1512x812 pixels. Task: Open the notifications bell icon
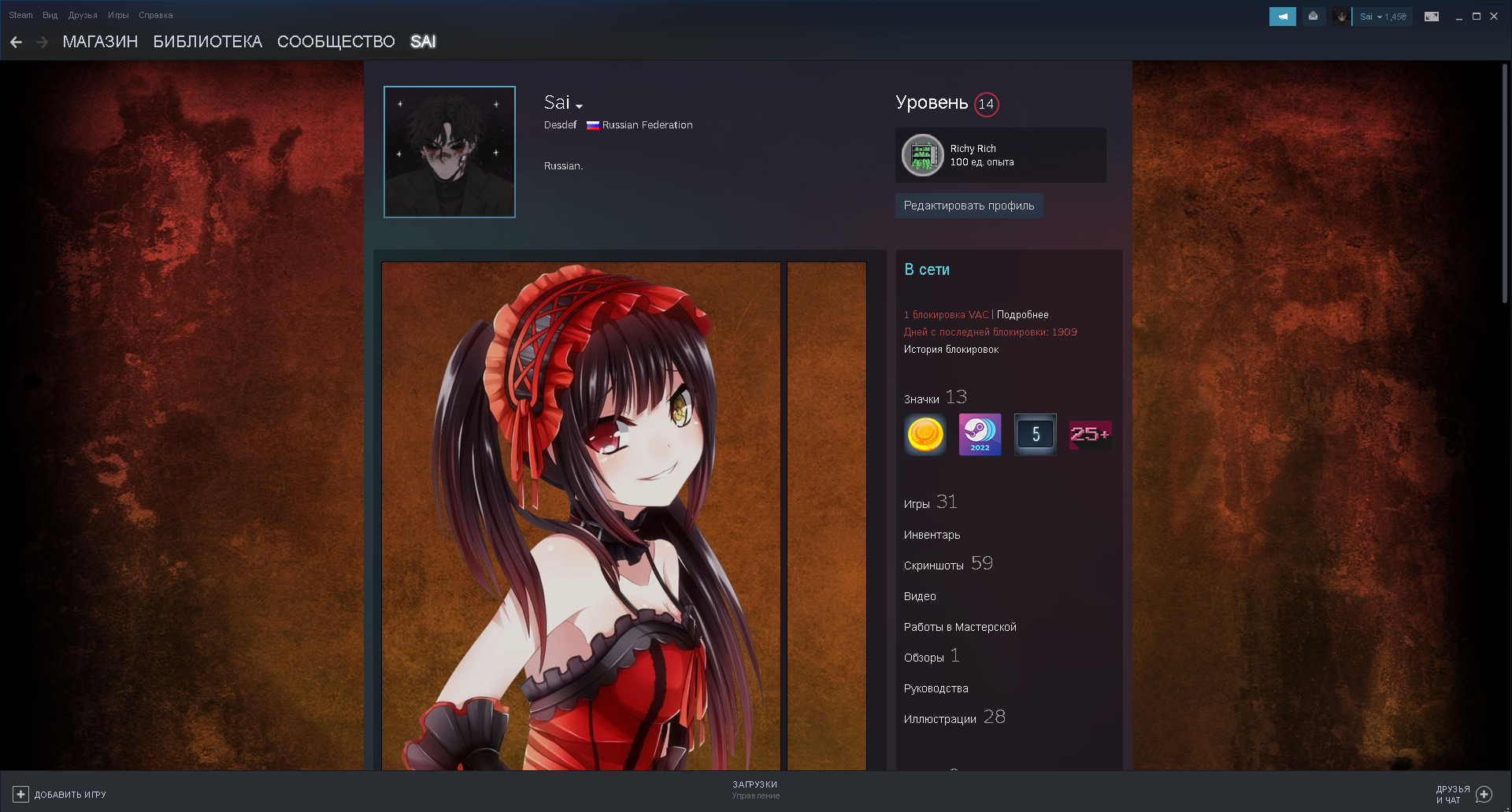tap(1313, 17)
